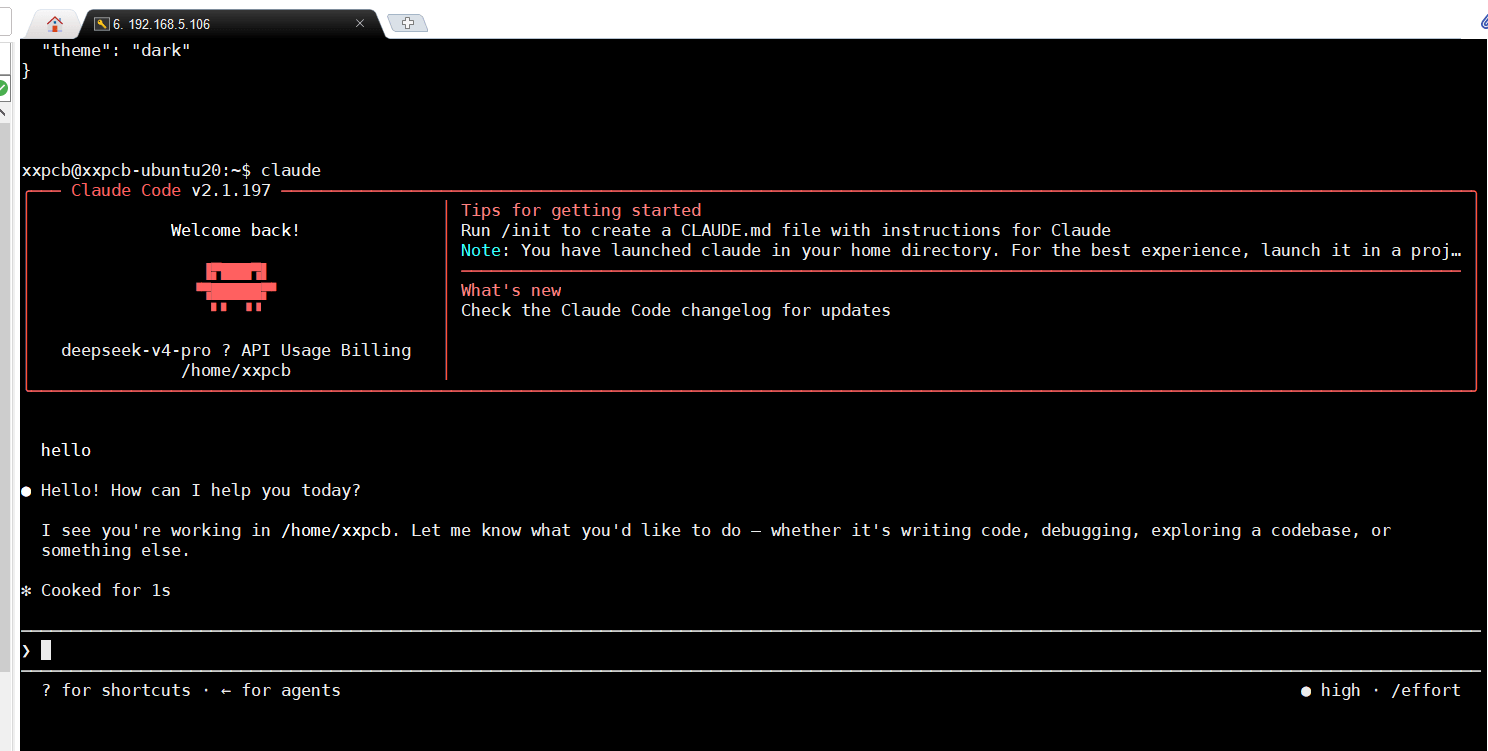The height and width of the screenshot is (751, 1488).
Task: Click "deepseek-v4-pro ? API Usage Billing" line
Action: coord(236,350)
